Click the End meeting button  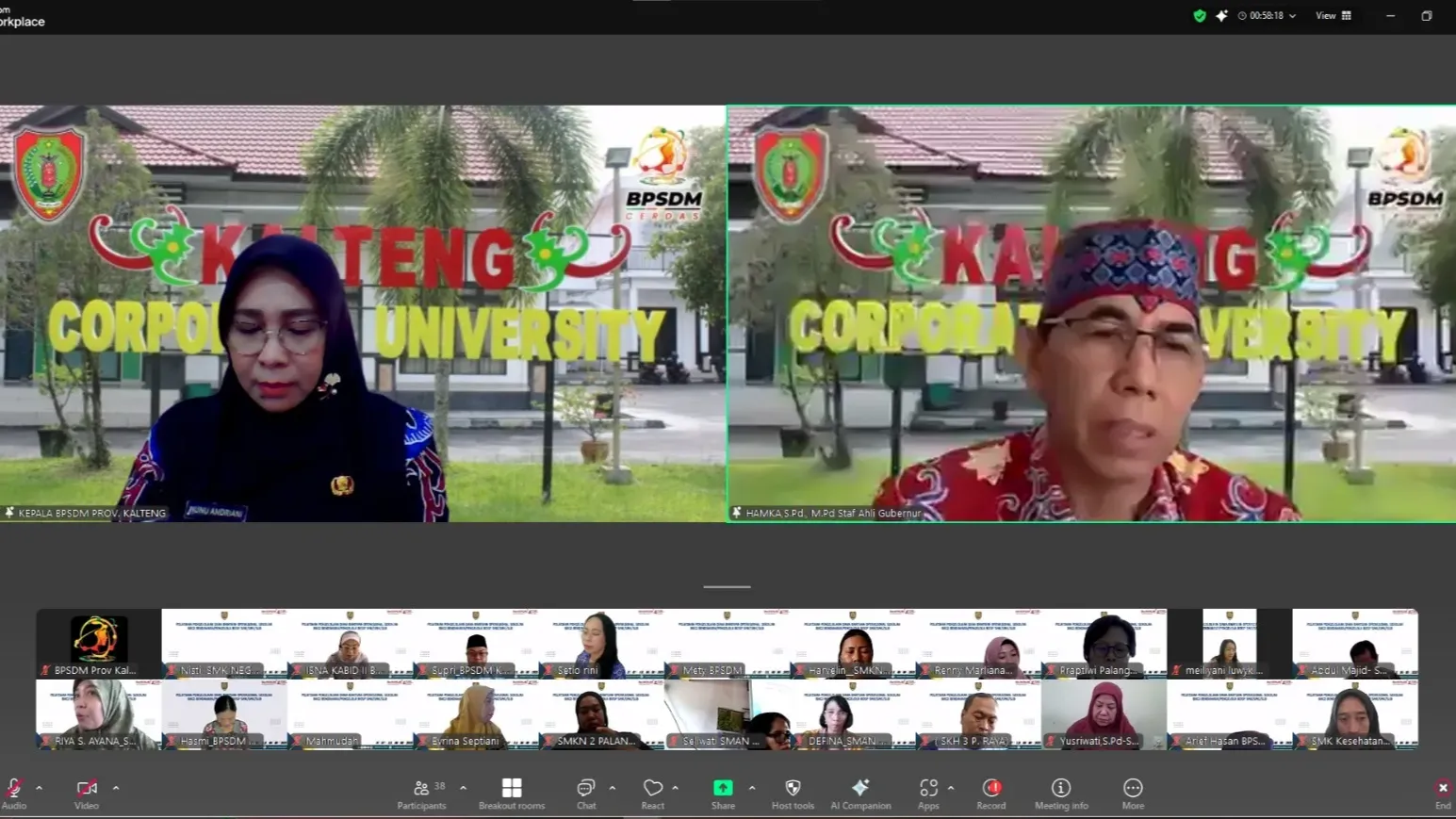(1442, 789)
